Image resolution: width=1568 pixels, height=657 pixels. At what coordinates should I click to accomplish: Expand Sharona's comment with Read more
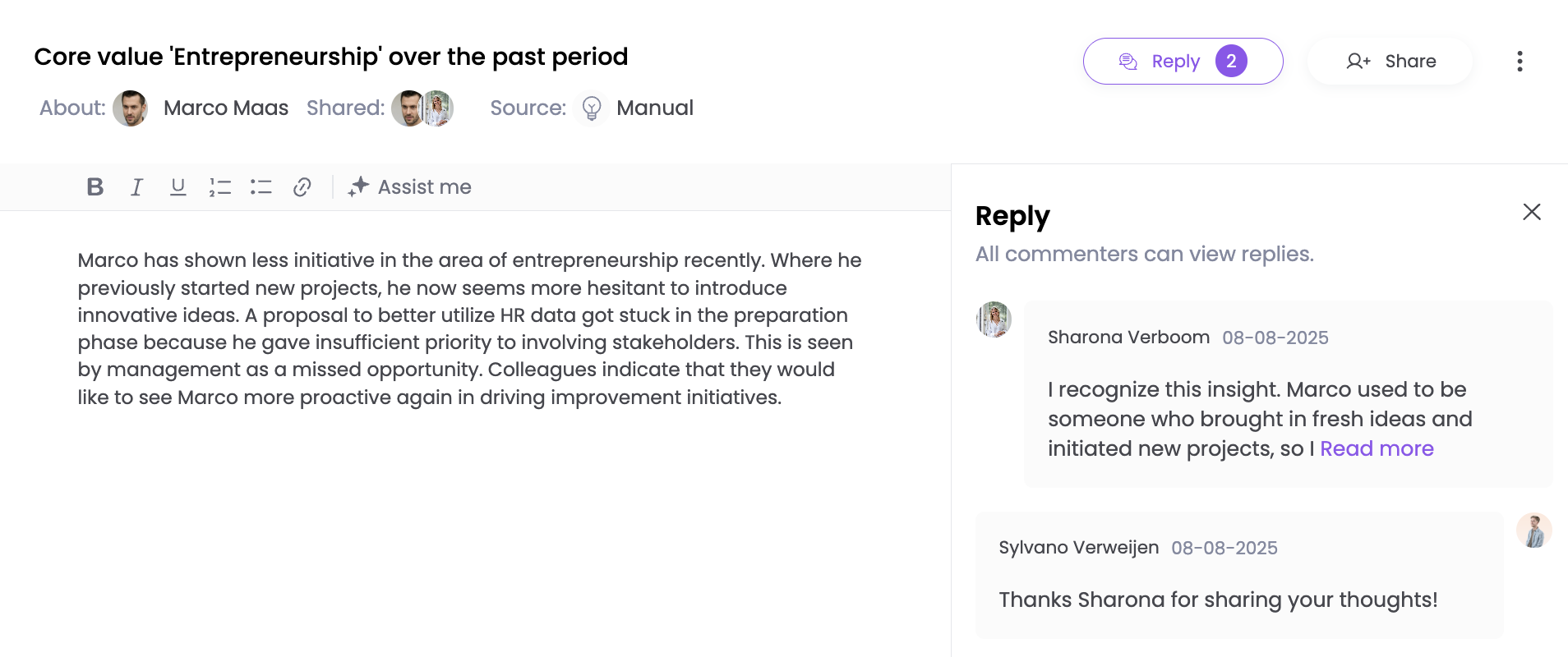(1377, 448)
